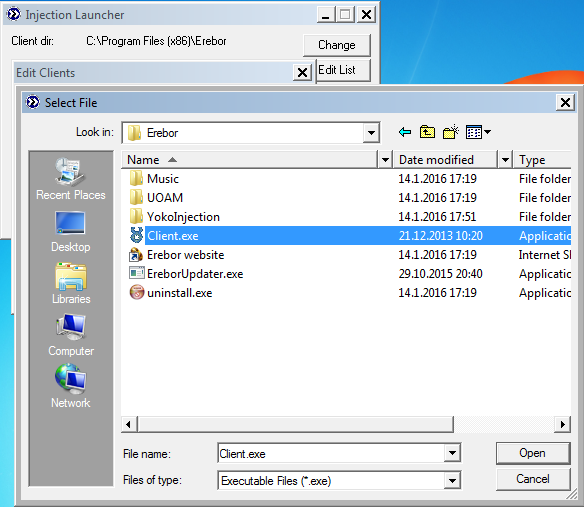Select the Client.exe file name
584x507 pixels.
click(173, 236)
